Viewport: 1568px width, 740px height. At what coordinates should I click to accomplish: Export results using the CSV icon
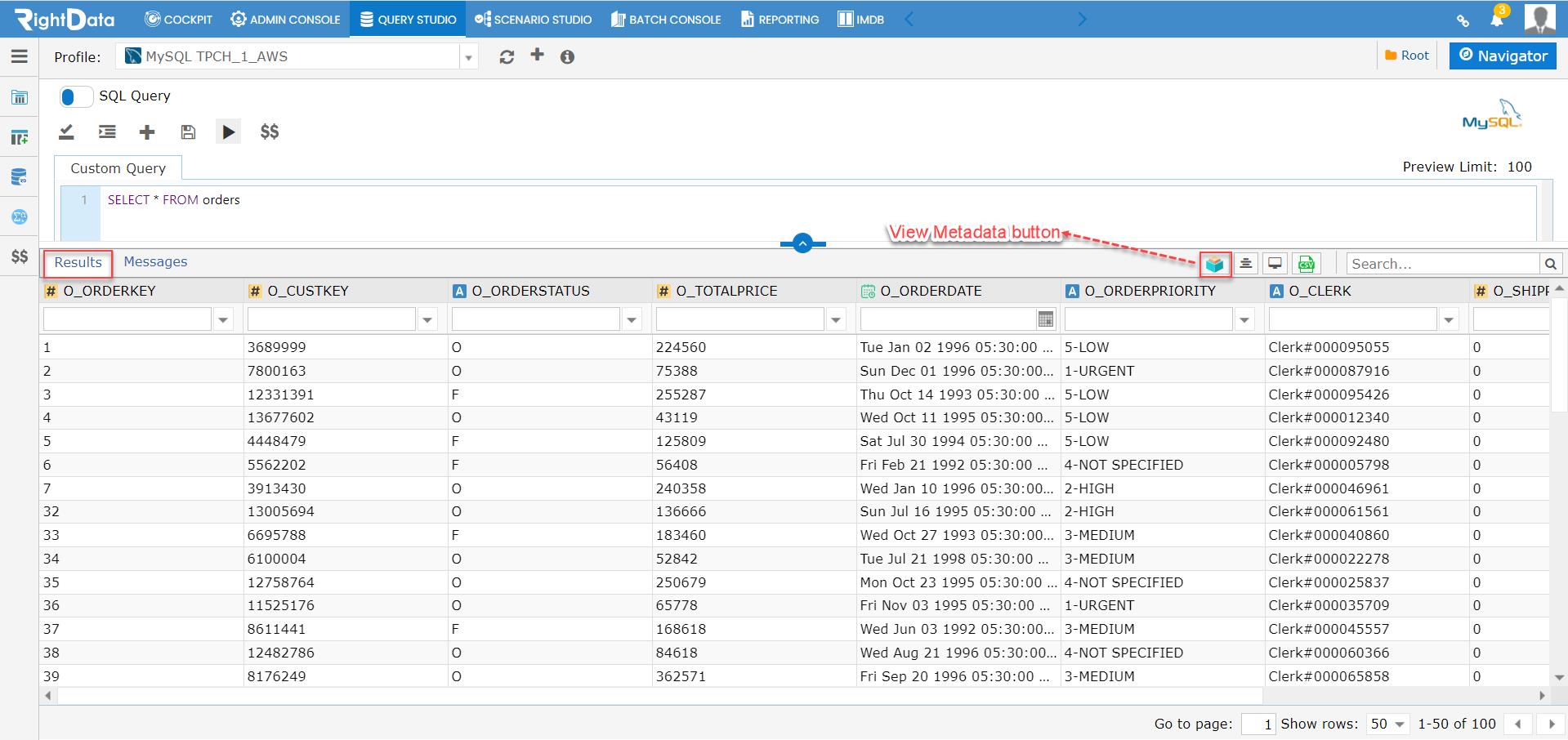[1306, 264]
